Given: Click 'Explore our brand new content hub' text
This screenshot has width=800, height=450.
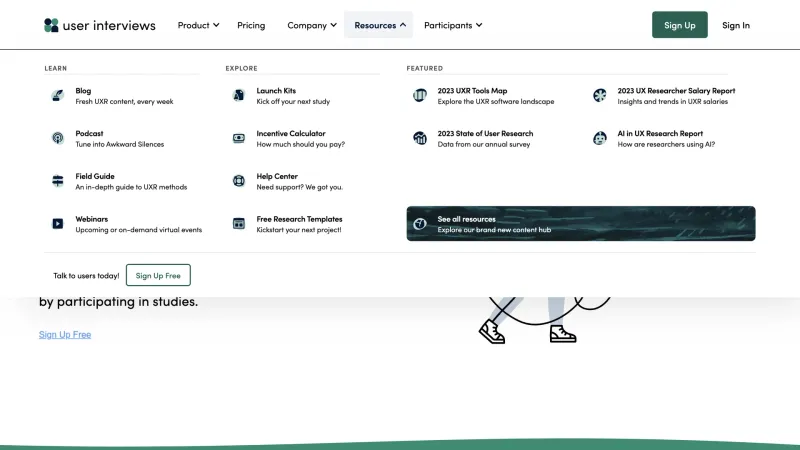Looking at the screenshot, I should [494, 230].
